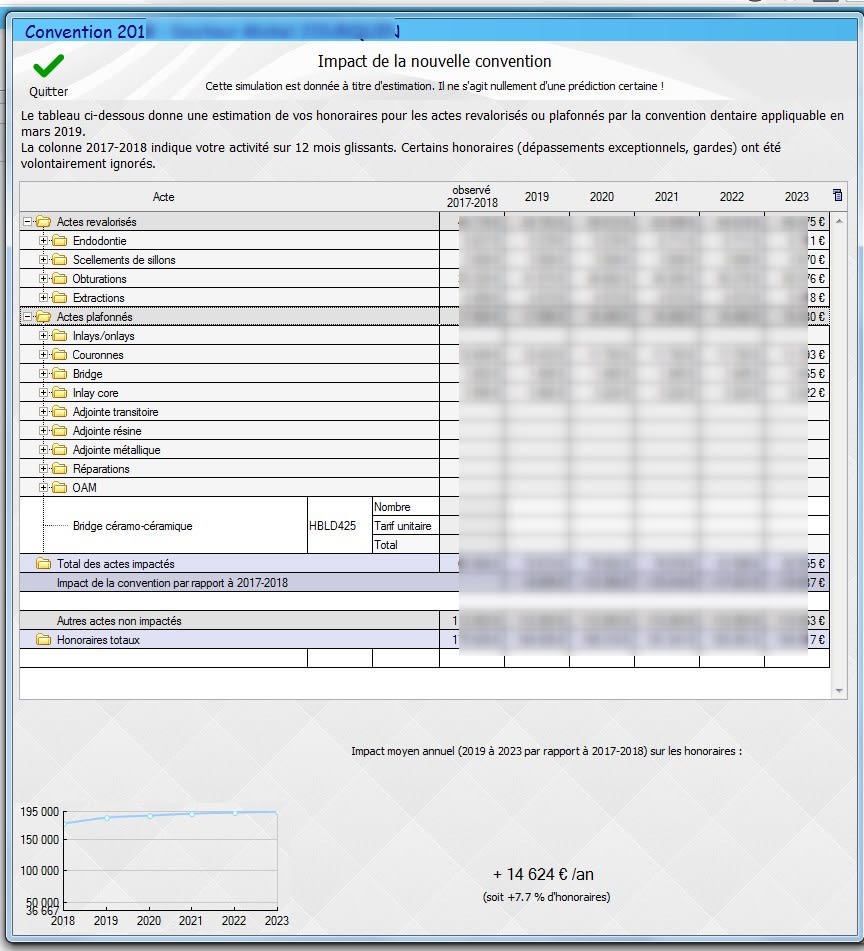Expand the Bridge category
This screenshot has width=864, height=951.
(x=43, y=374)
